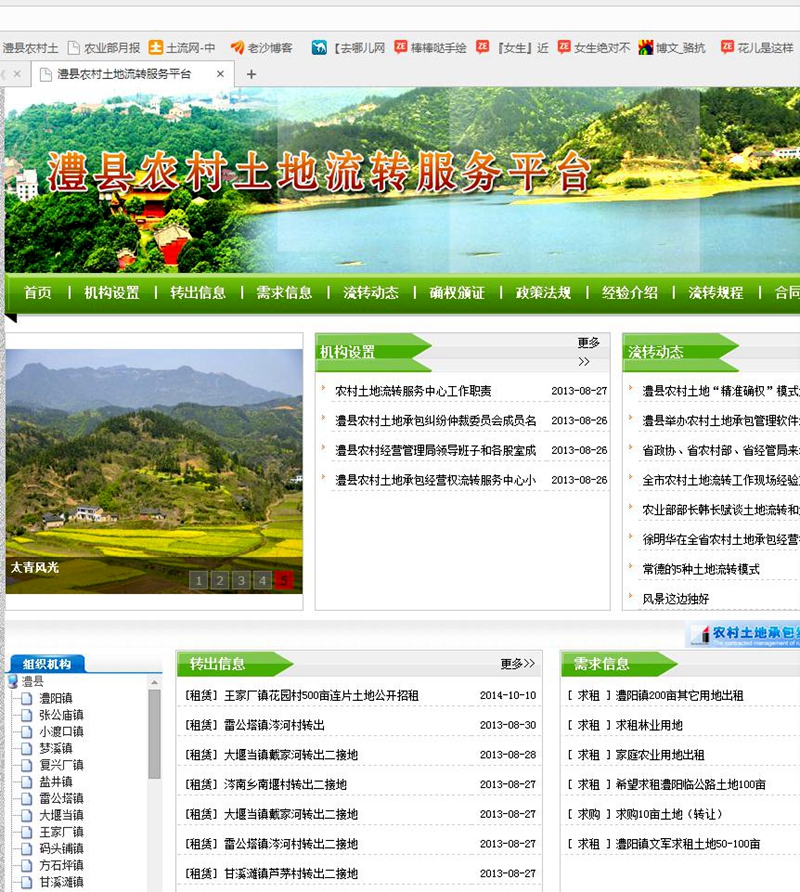Open 农业部部长韩长赋谈土地流转 article
This screenshot has height=892, width=800.
[720, 510]
